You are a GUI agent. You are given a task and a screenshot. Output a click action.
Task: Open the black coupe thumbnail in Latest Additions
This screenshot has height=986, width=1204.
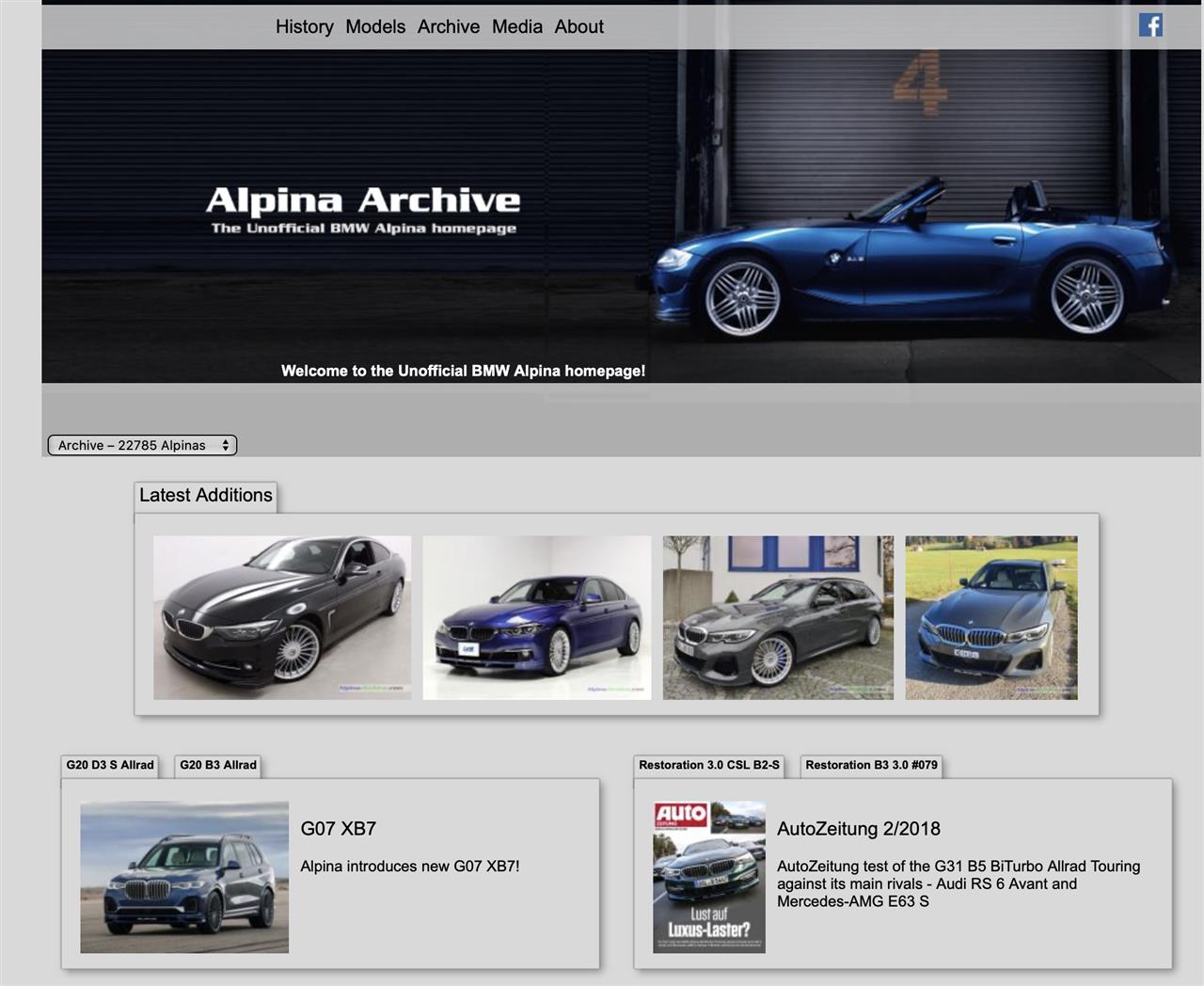[282, 618]
